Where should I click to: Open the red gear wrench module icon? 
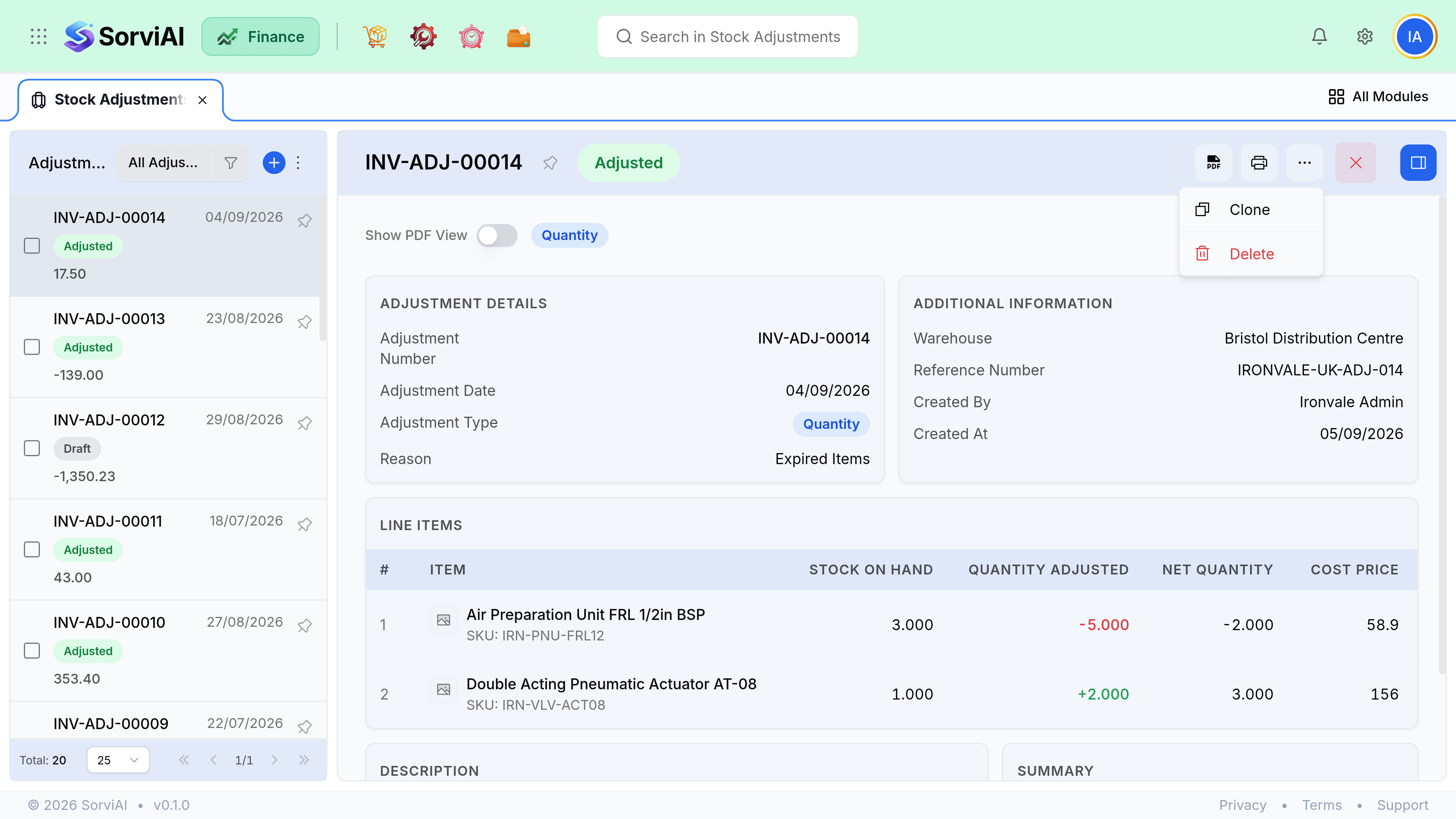point(423,37)
